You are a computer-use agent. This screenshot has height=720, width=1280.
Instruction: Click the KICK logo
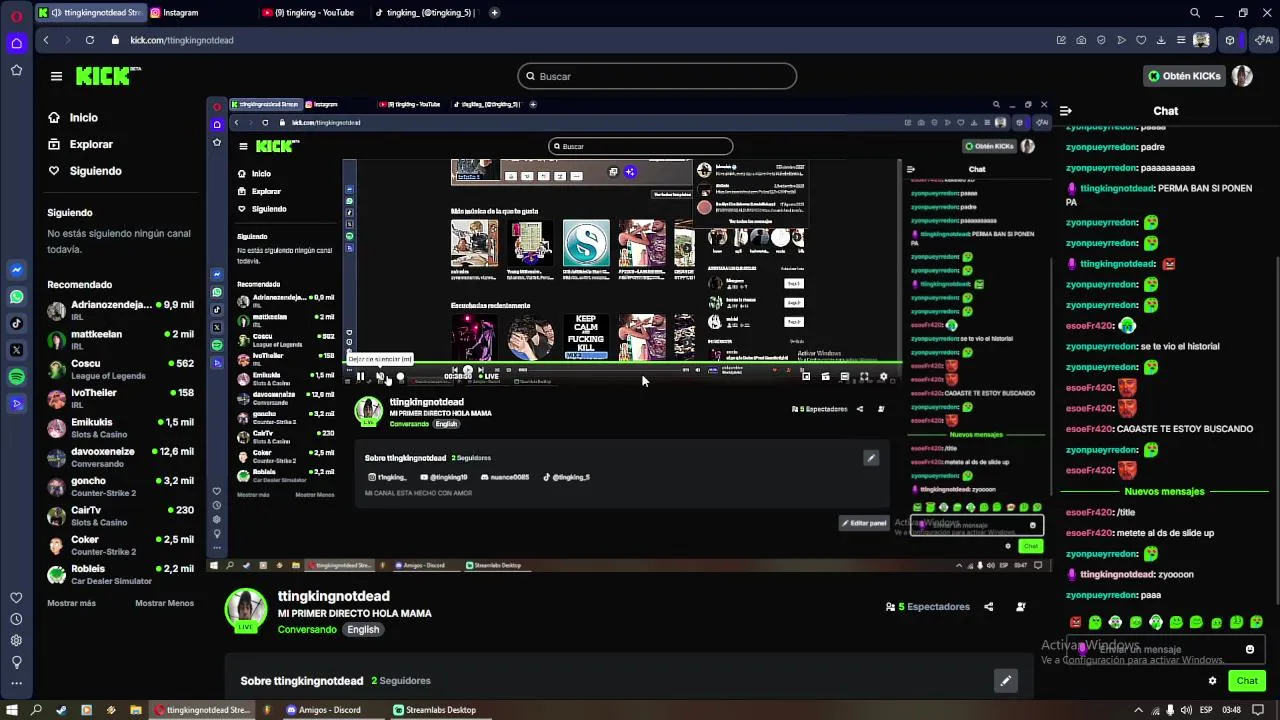click(x=108, y=76)
